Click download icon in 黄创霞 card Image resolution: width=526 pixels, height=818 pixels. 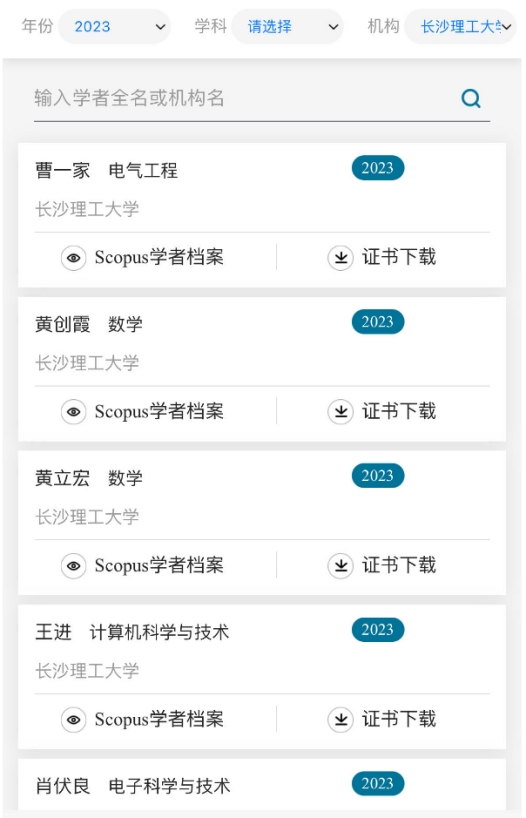pyautogui.click(x=341, y=412)
